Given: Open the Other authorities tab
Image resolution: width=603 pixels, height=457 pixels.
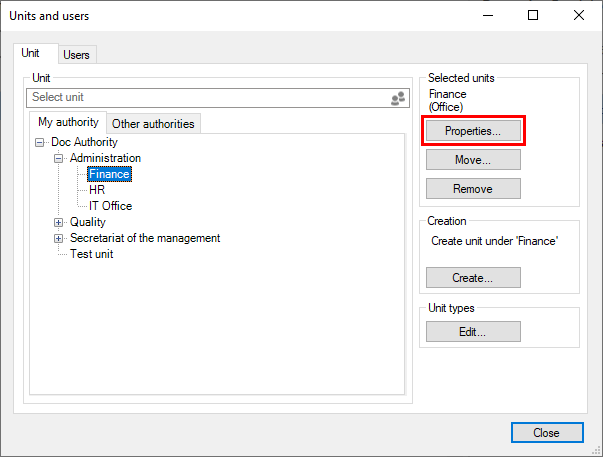Looking at the screenshot, I should pos(154,124).
